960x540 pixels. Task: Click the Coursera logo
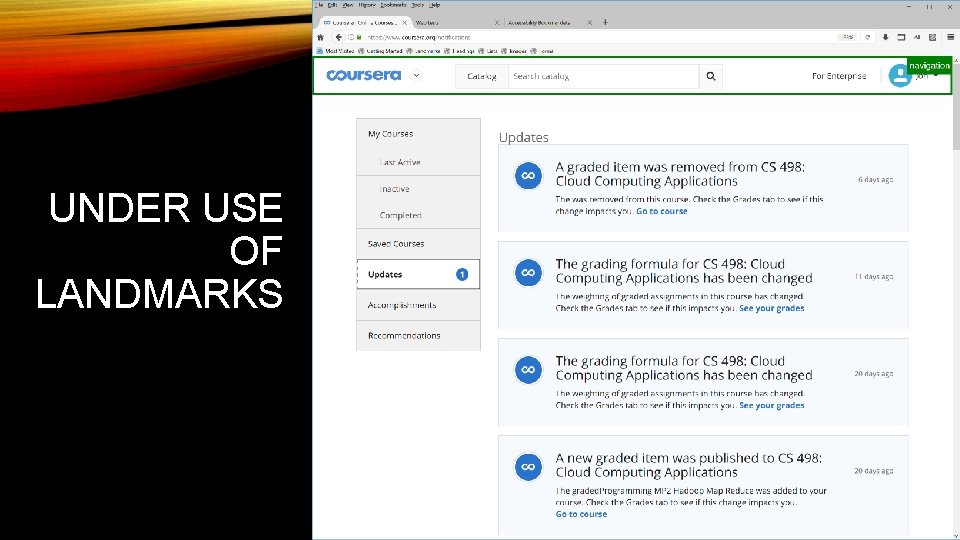click(x=364, y=75)
